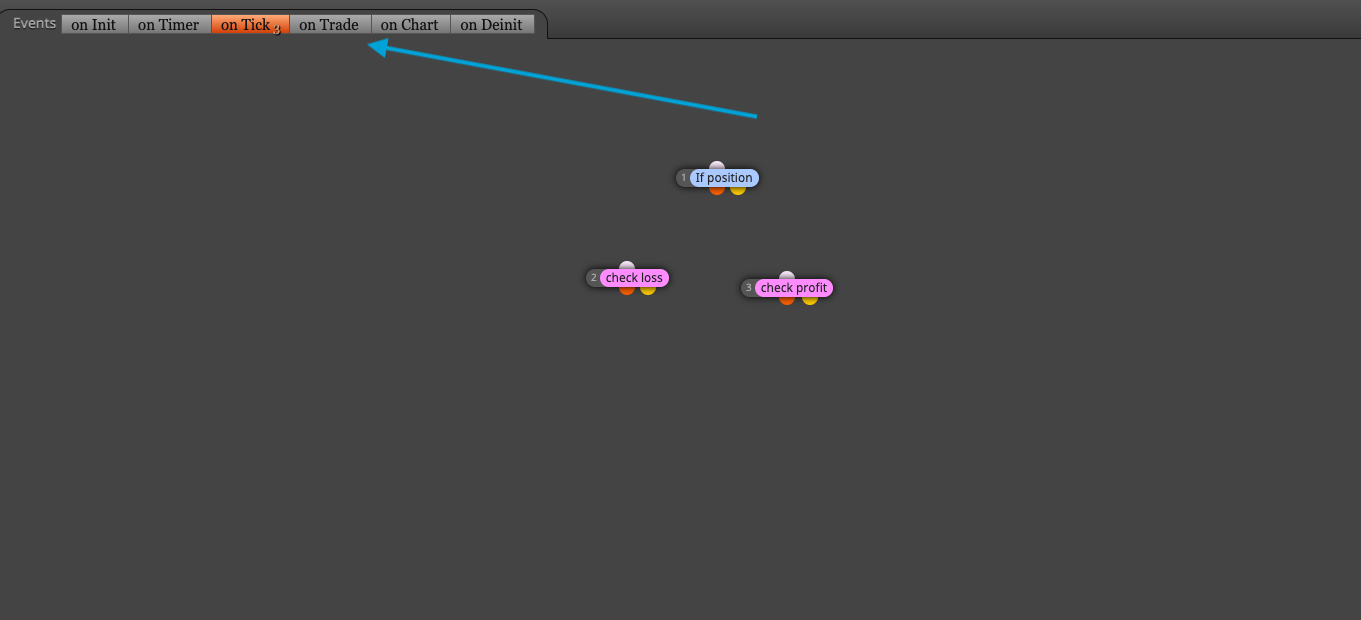Viewport: 1361px width, 620px height.
Task: Open the on Timer event tab
Action: (x=169, y=24)
